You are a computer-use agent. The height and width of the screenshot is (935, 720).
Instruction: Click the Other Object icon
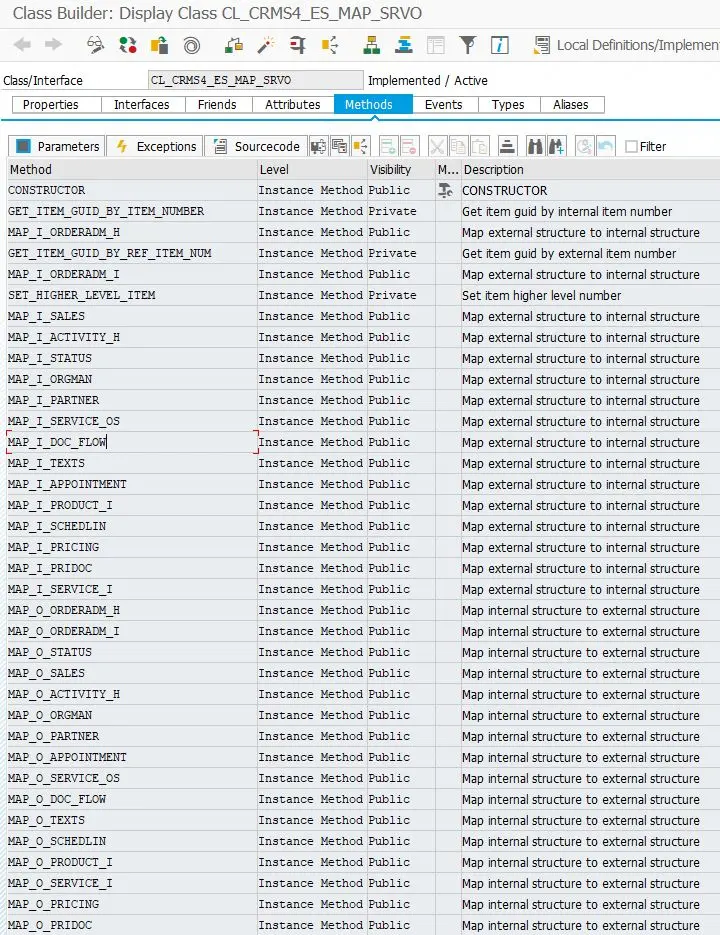coord(159,45)
